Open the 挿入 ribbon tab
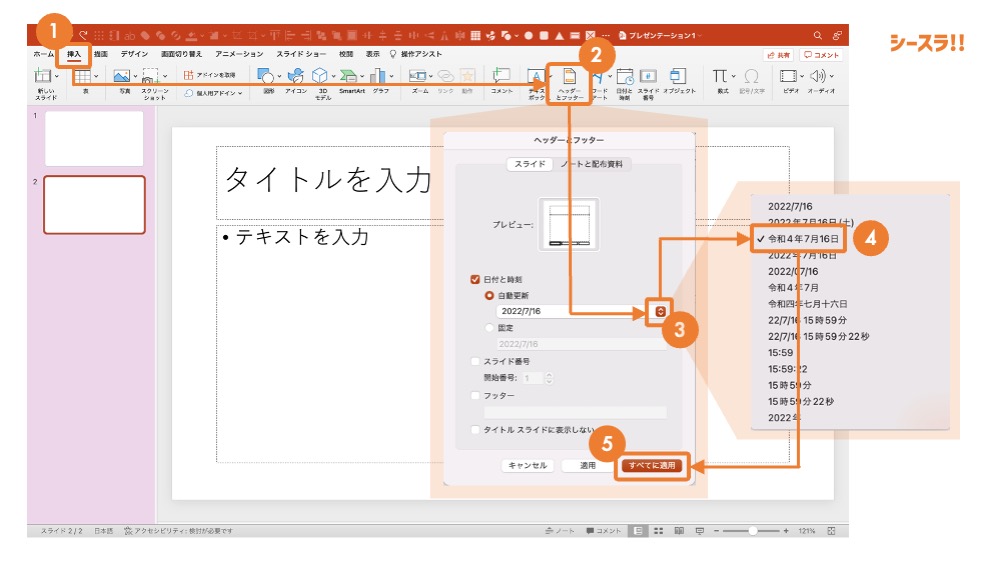This screenshot has height=563, width=1001. click(x=74, y=54)
